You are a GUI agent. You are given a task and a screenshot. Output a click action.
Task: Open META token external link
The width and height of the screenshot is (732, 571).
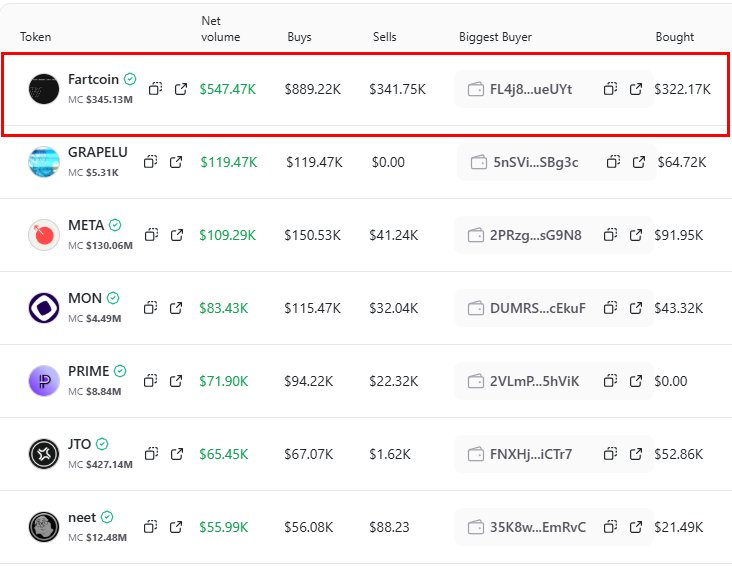177,235
